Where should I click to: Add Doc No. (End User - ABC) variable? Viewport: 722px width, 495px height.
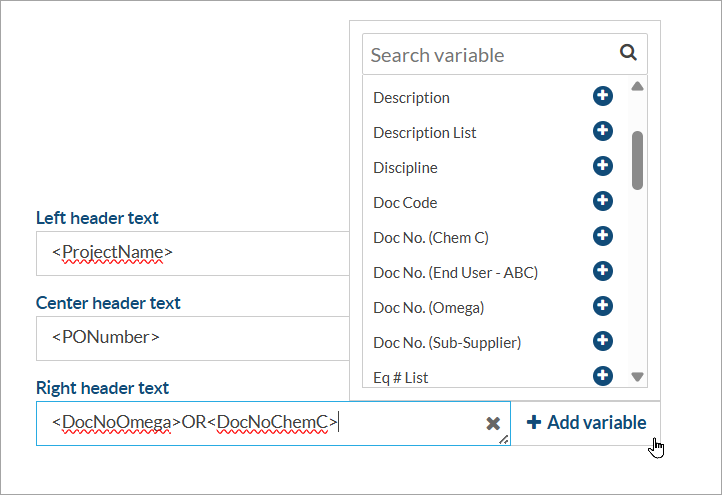tap(602, 271)
